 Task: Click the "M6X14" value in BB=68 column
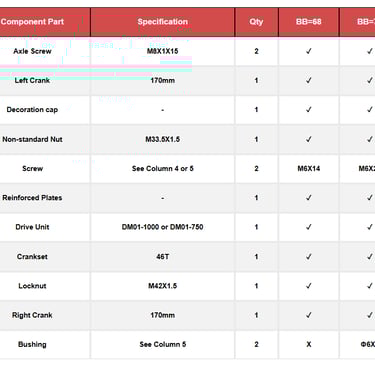click(x=309, y=168)
